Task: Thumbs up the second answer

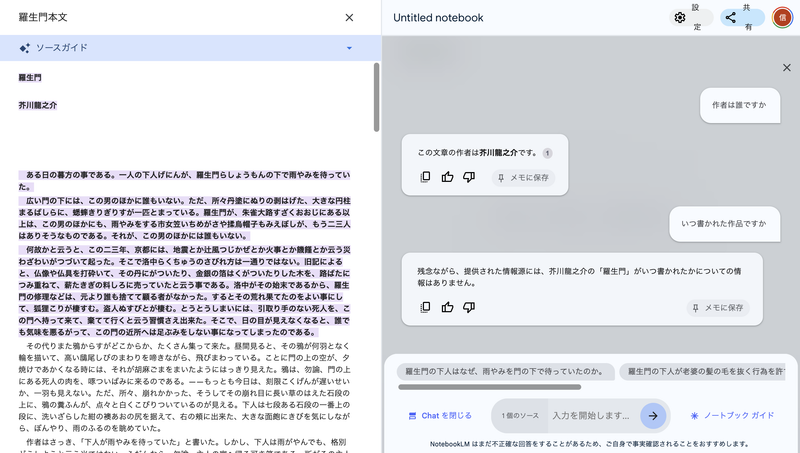Action: [x=447, y=307]
